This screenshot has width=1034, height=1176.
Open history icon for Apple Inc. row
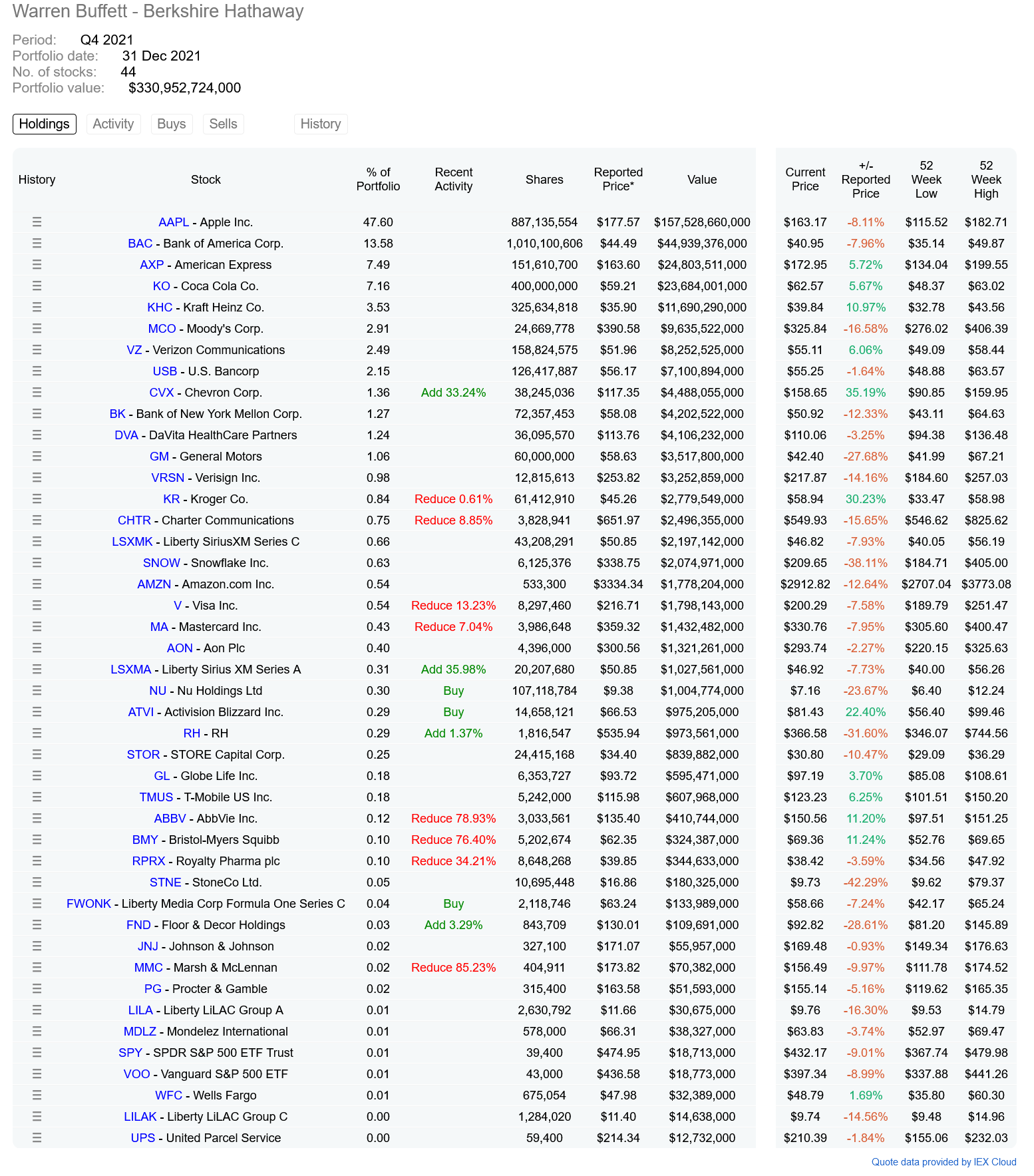pos(37,222)
